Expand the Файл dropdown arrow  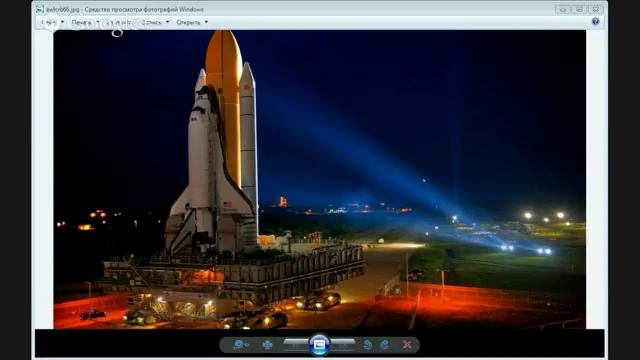[x=62, y=22]
